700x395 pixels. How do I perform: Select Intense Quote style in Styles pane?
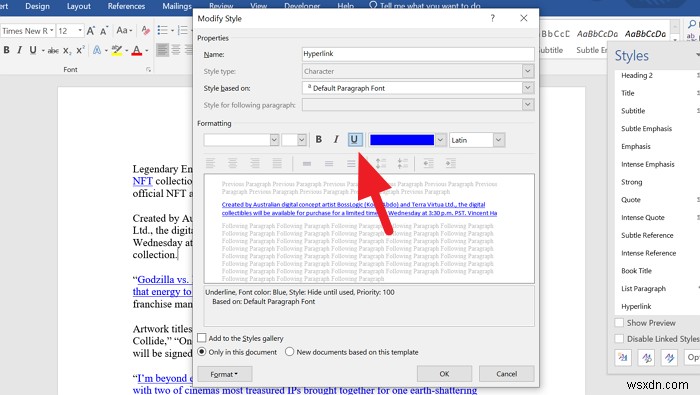click(643, 217)
